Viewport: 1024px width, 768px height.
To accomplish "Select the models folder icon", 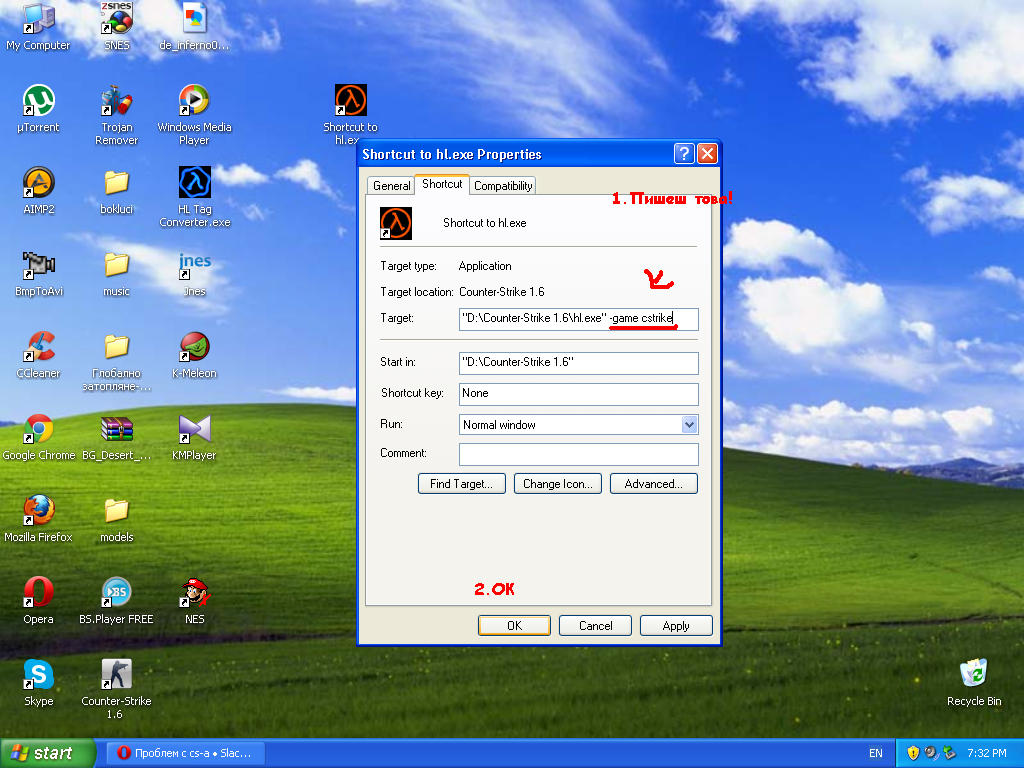I will (x=116, y=519).
